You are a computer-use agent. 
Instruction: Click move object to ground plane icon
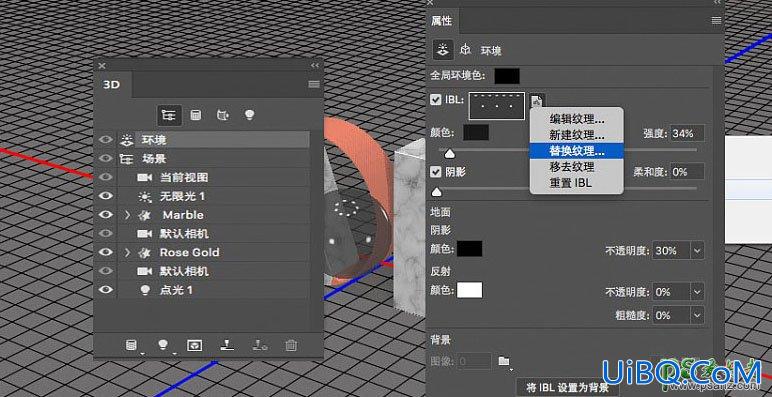click(227, 346)
